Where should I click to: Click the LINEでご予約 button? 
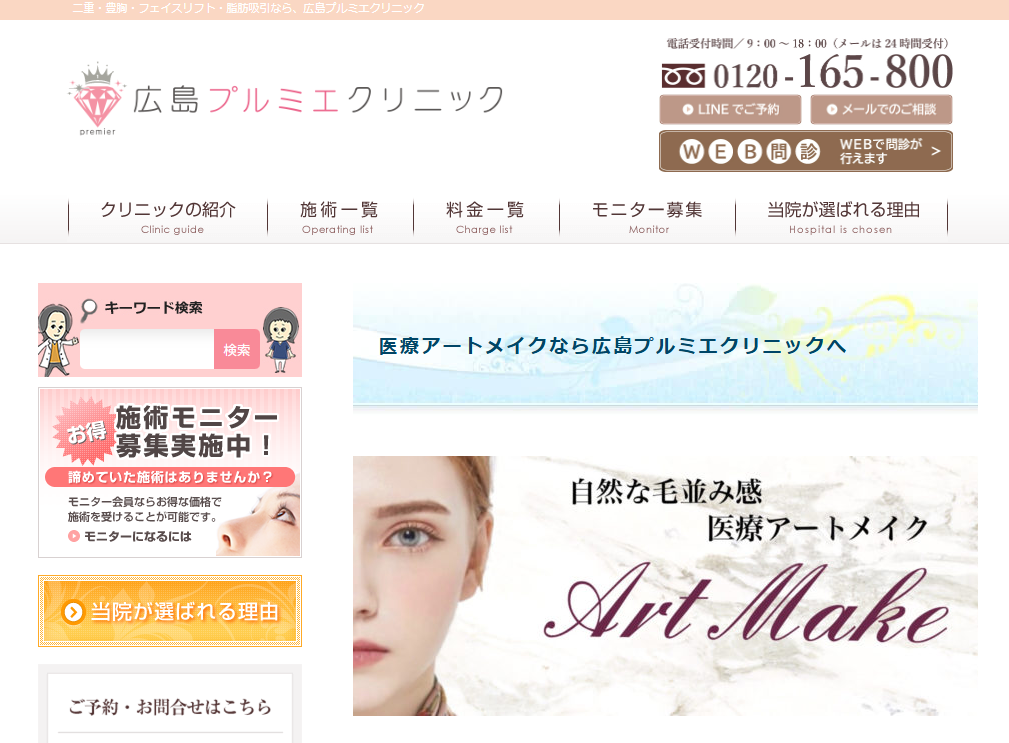coord(730,109)
